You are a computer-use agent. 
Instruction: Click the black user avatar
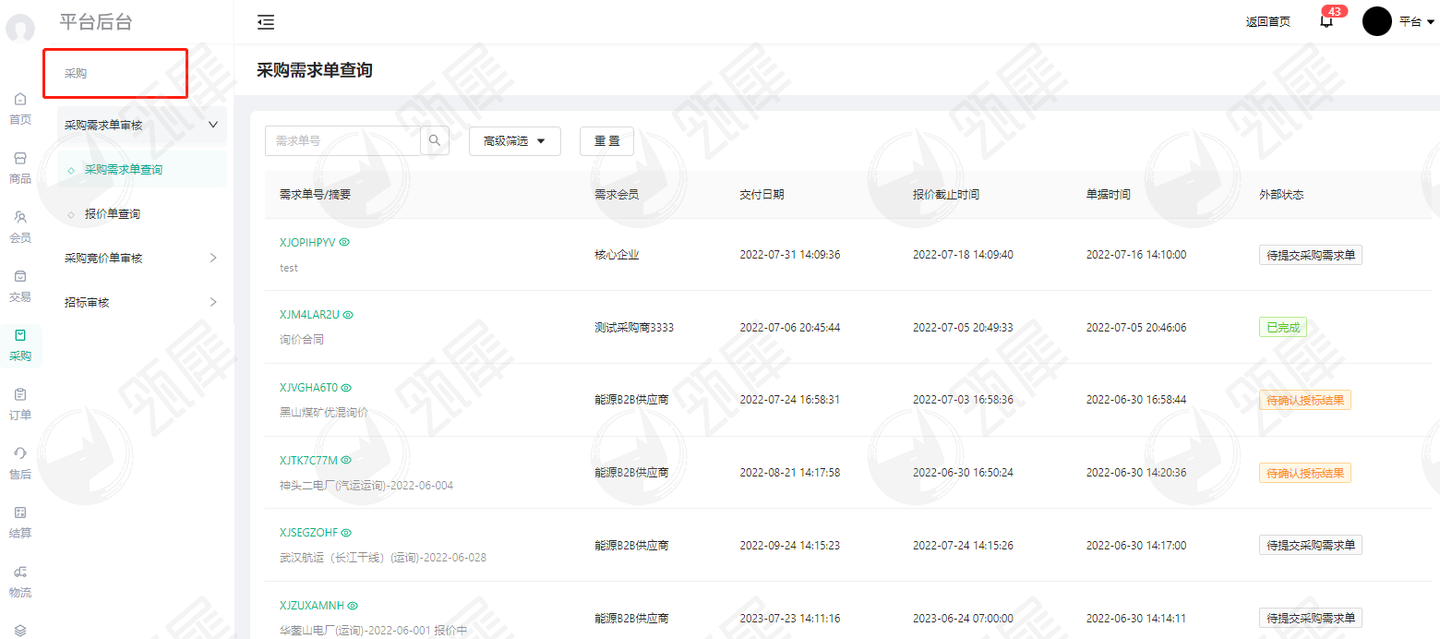pyautogui.click(x=1377, y=21)
